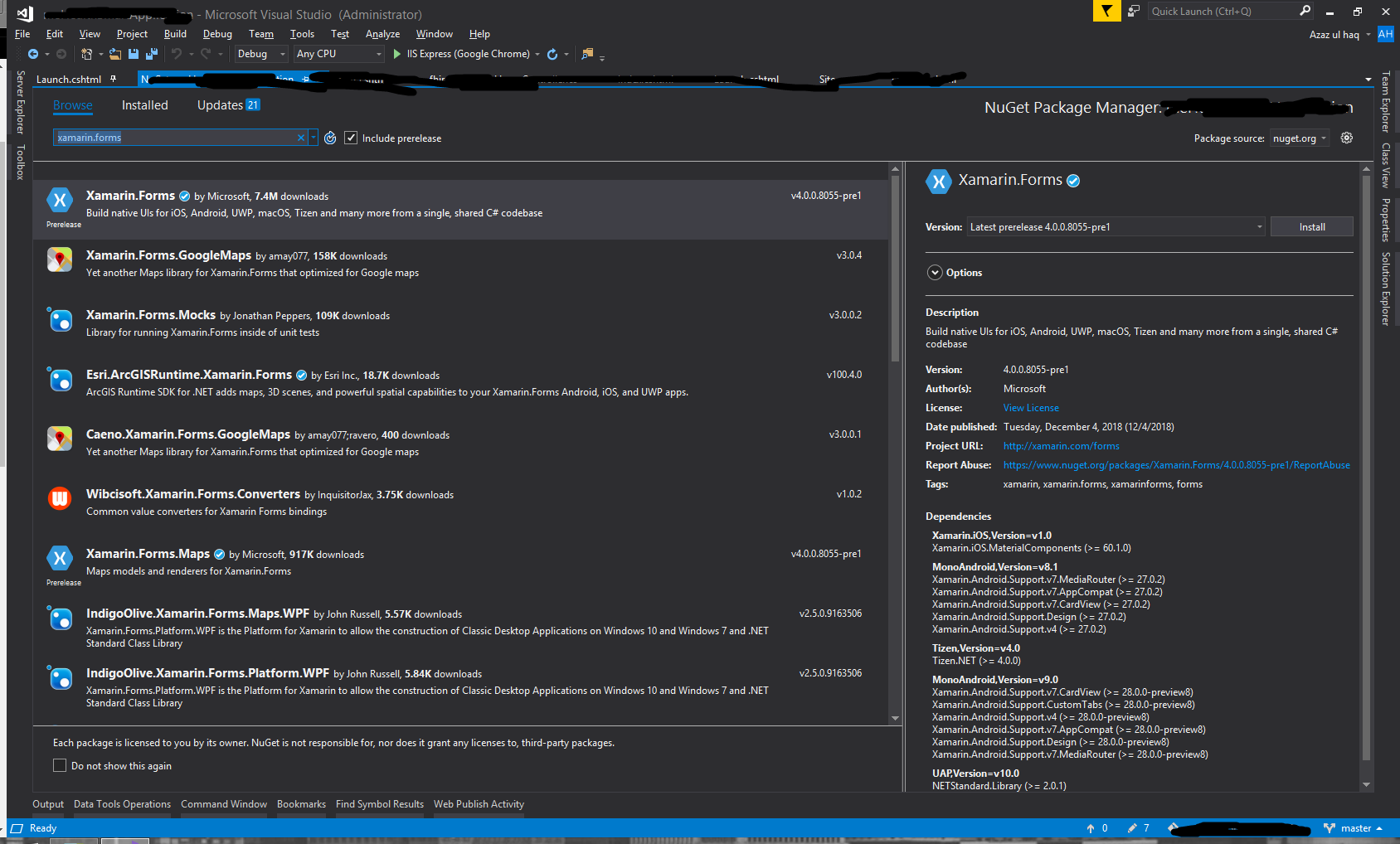The width and height of the screenshot is (1400, 844).
Task: Open the Tools menu
Action: click(302, 34)
